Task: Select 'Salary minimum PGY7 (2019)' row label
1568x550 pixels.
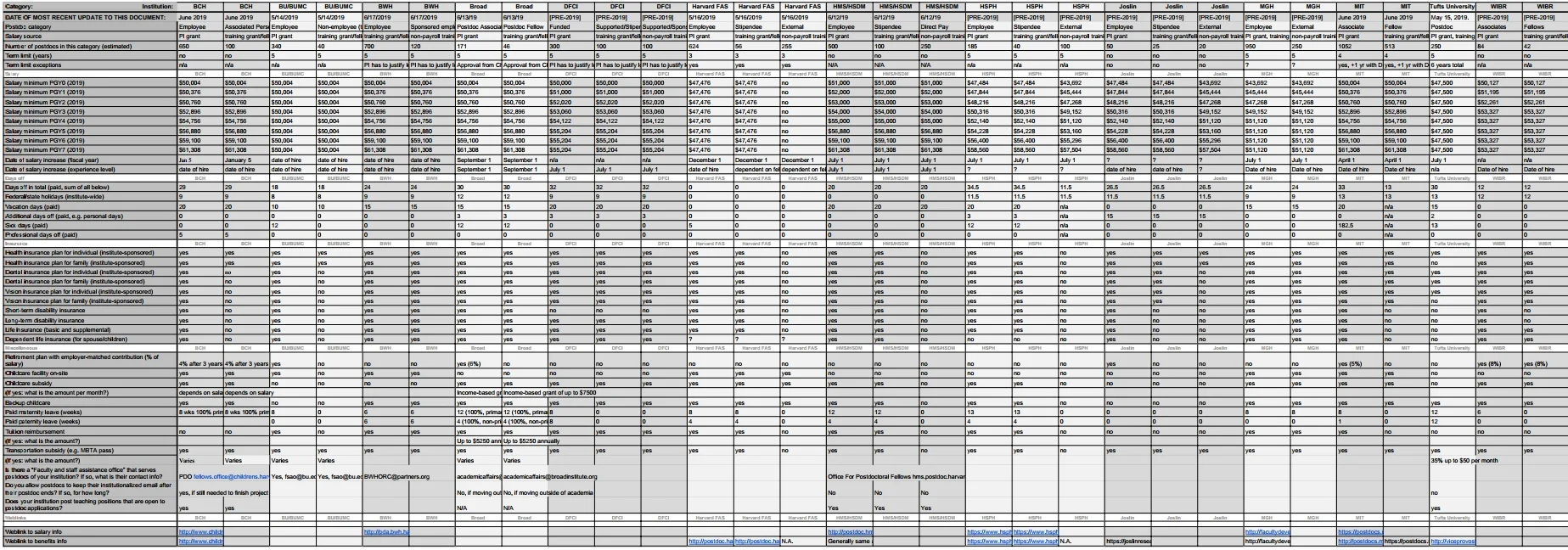Action: 89,149
